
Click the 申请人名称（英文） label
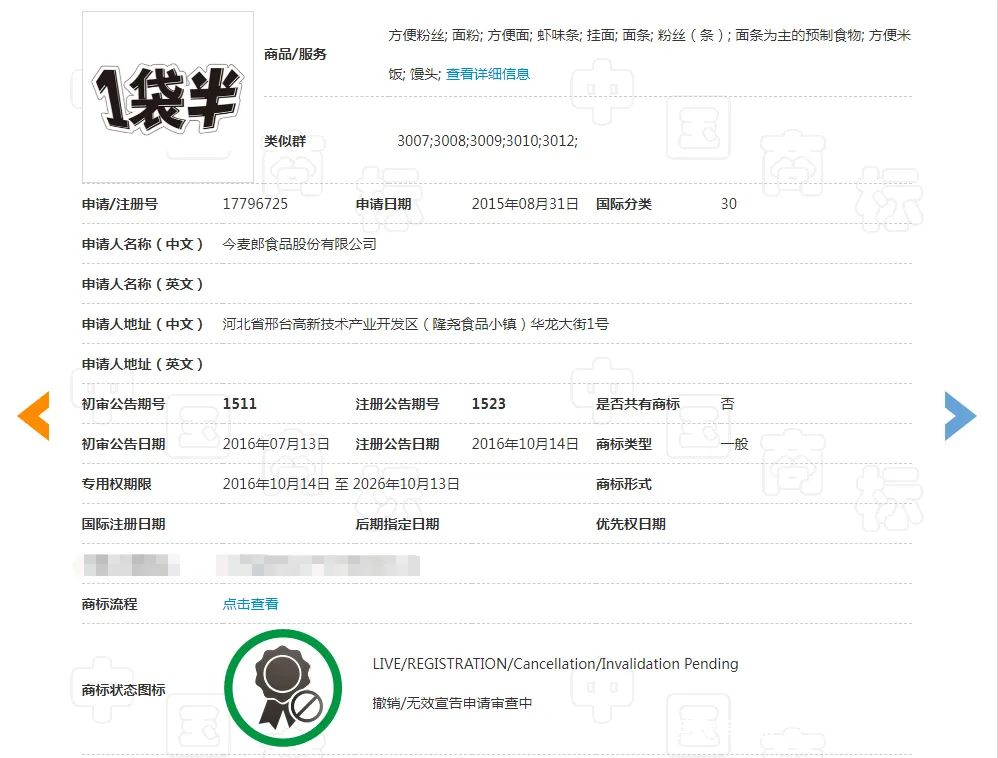143,284
